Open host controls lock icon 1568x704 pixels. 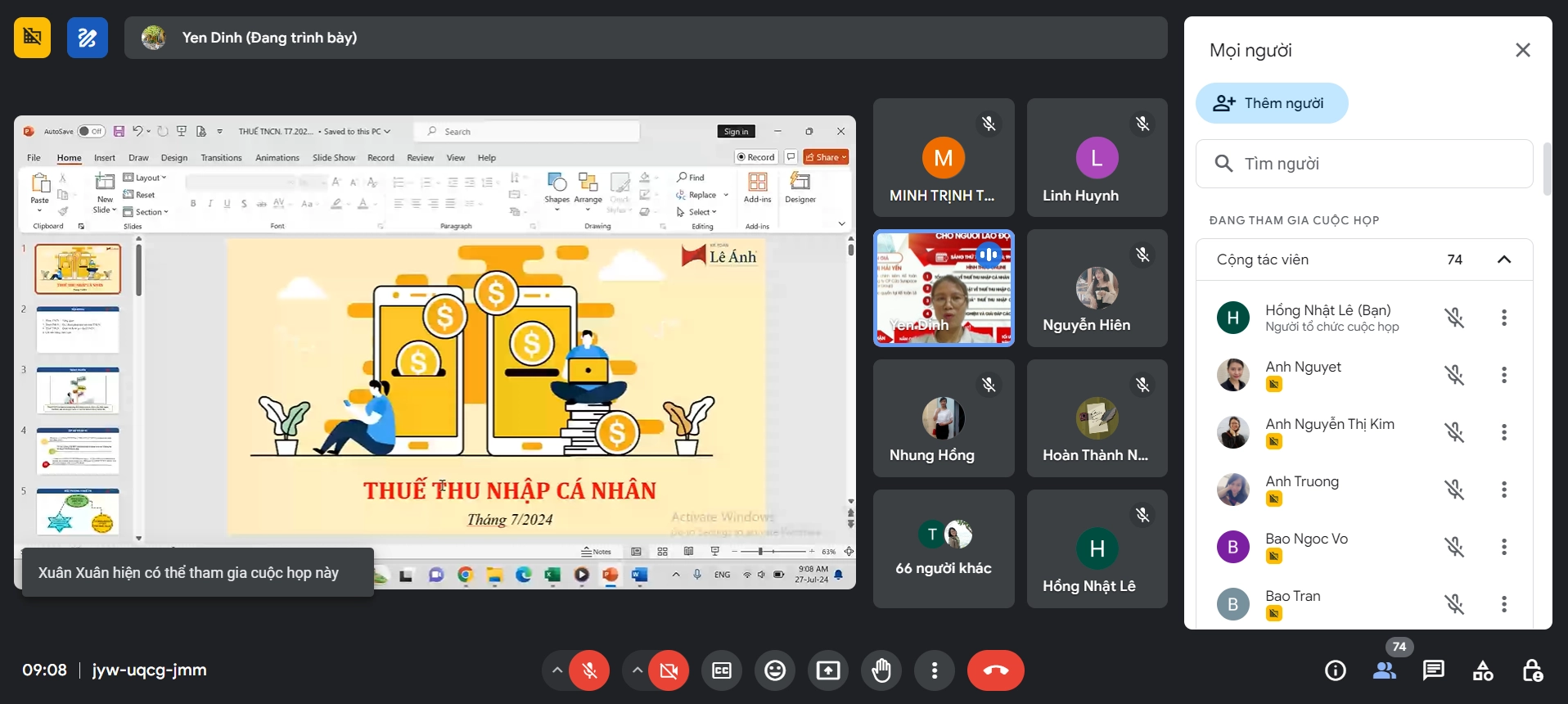[1532, 670]
